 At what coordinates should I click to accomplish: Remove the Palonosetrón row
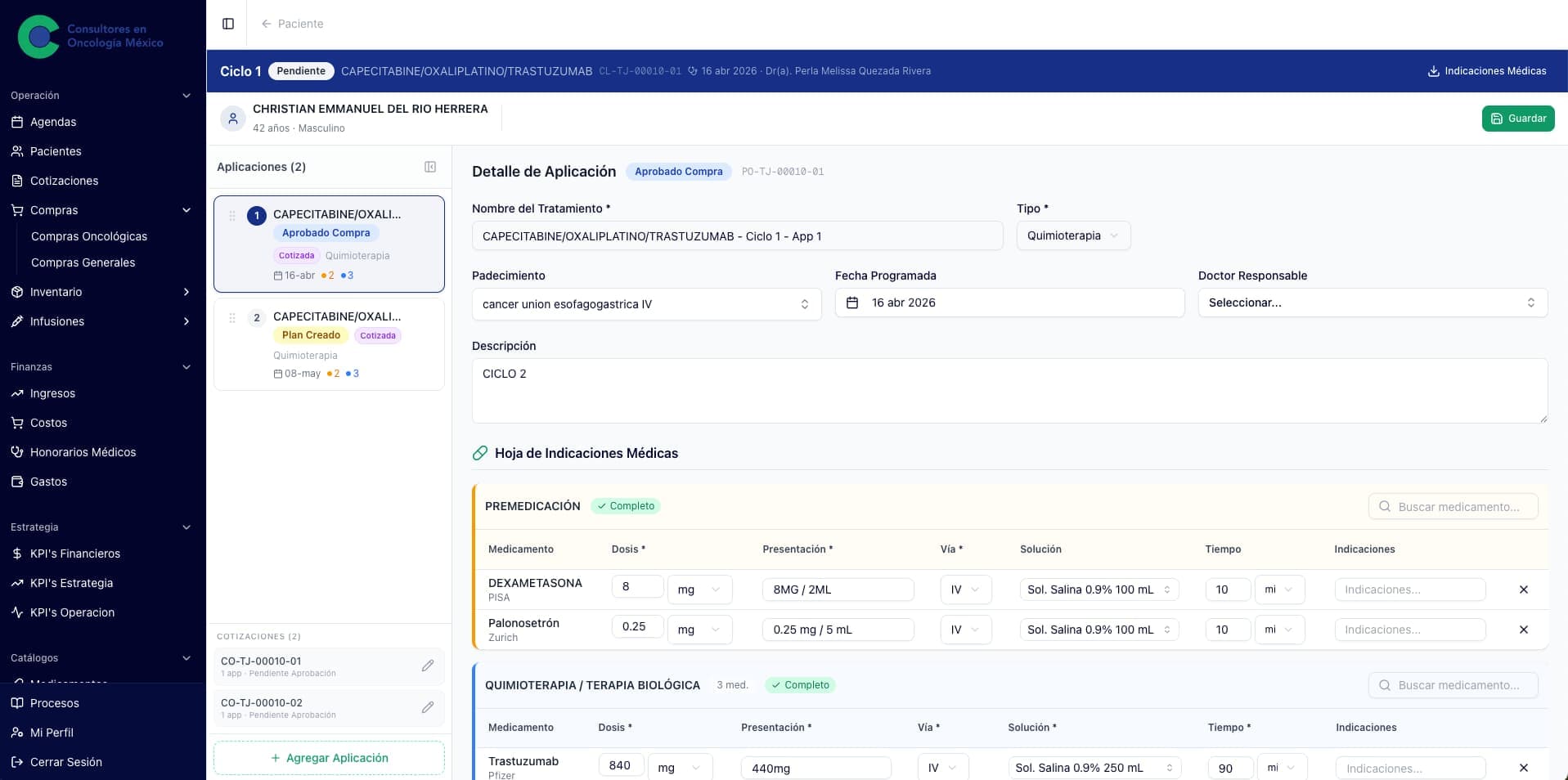point(1523,630)
